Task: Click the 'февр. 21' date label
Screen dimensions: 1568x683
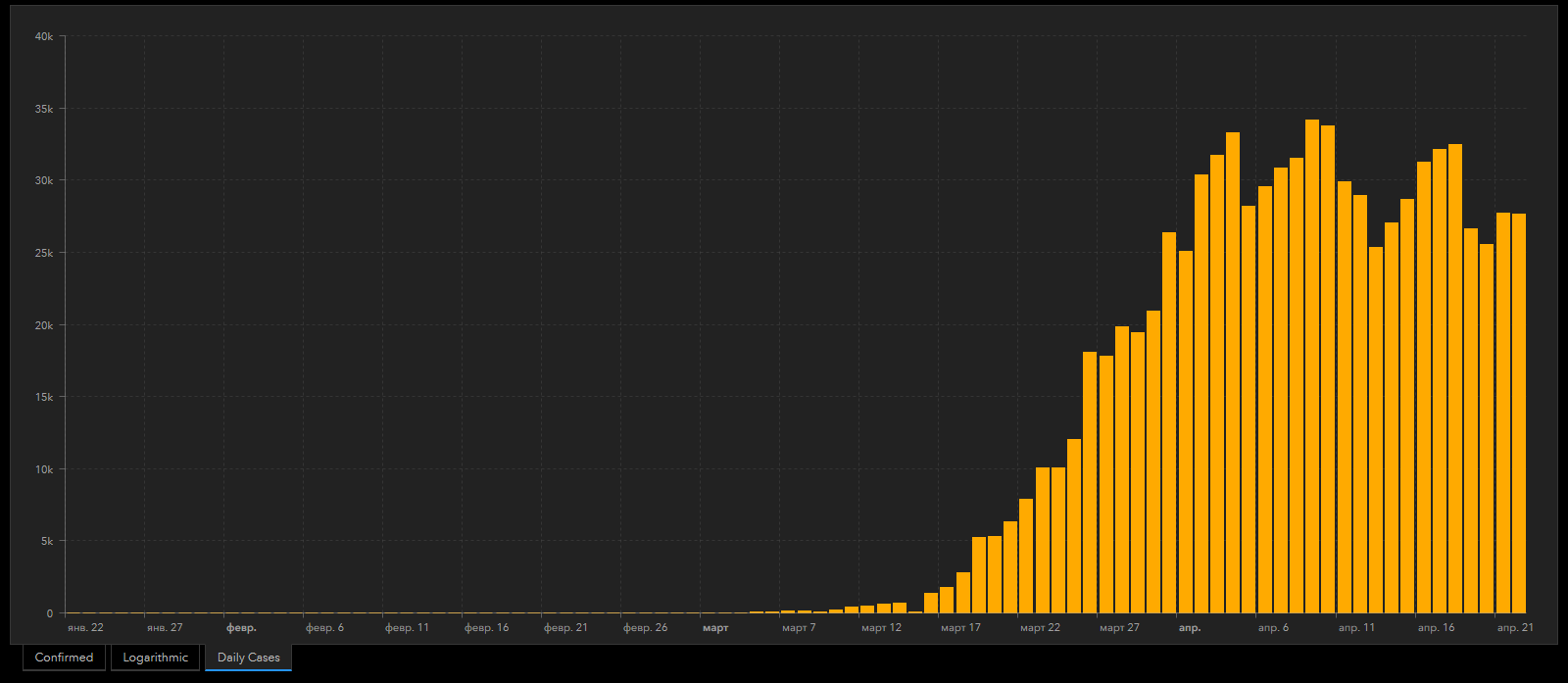Action: point(566,627)
